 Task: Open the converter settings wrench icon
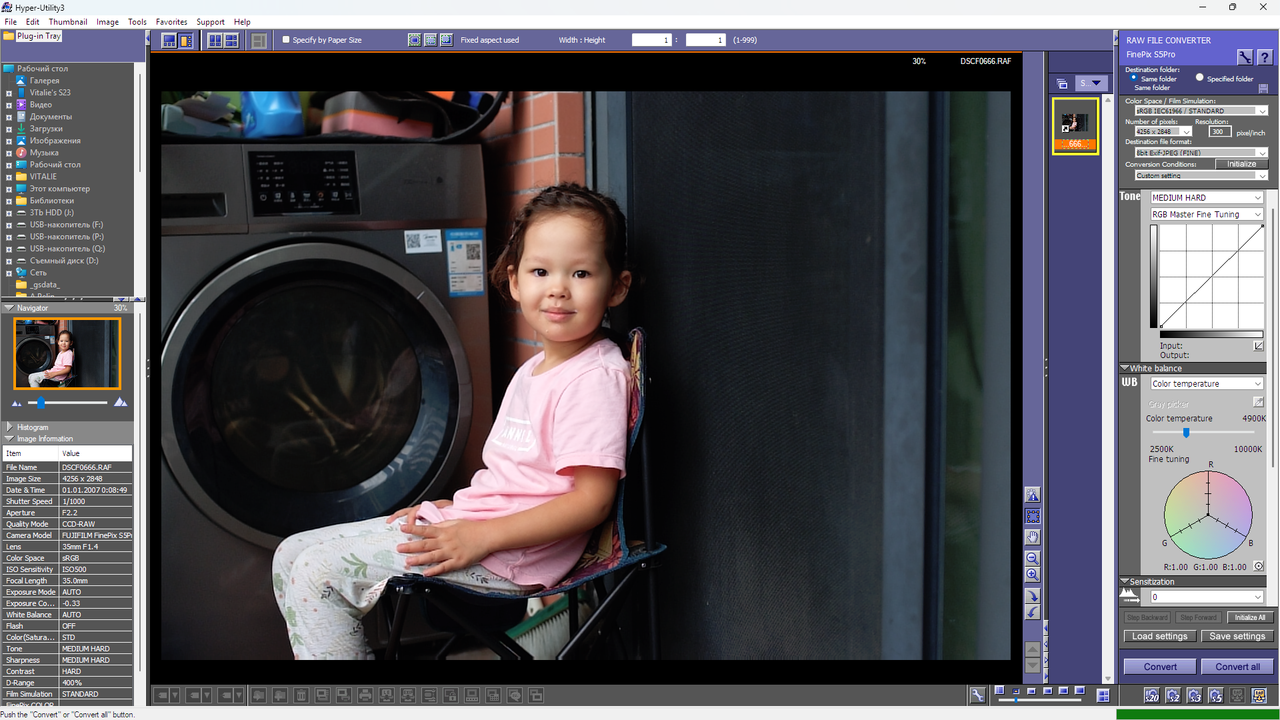pyautogui.click(x=1244, y=57)
